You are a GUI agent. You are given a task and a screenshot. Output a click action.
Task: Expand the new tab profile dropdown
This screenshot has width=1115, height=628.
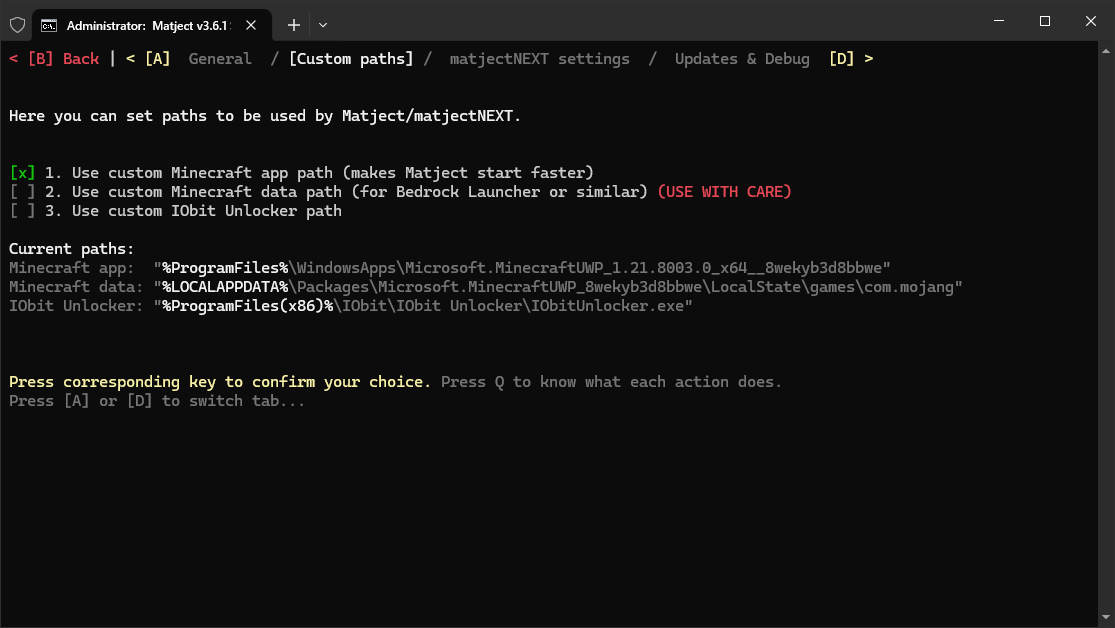(323, 25)
